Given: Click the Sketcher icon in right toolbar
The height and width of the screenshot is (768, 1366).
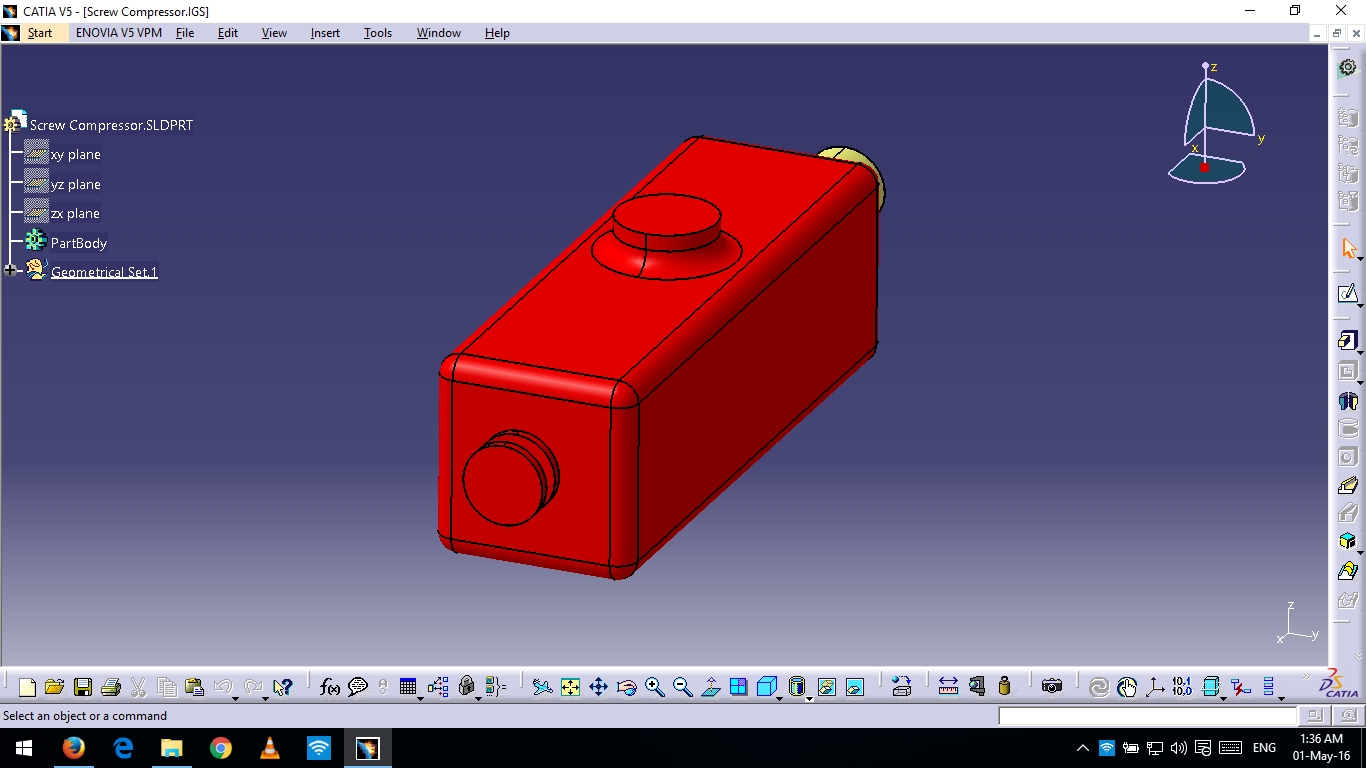Looking at the screenshot, I should point(1347,294).
